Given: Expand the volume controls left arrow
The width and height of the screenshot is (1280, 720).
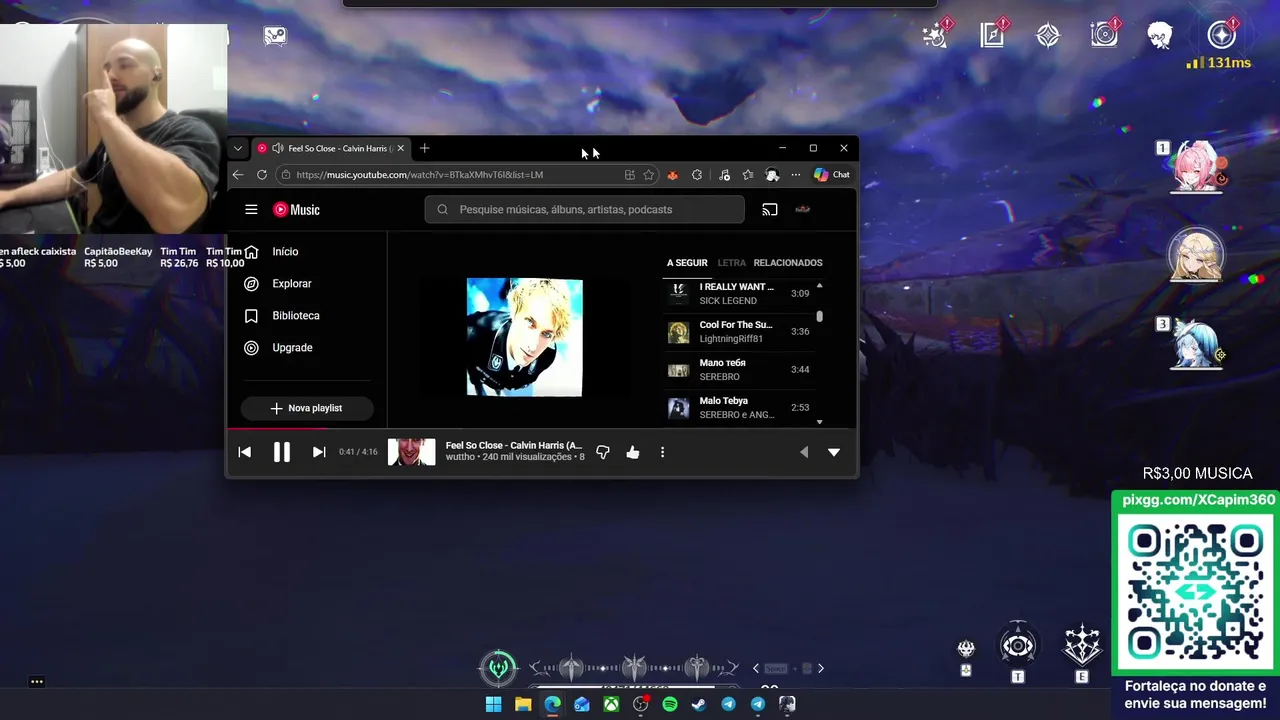Looking at the screenshot, I should coord(804,452).
